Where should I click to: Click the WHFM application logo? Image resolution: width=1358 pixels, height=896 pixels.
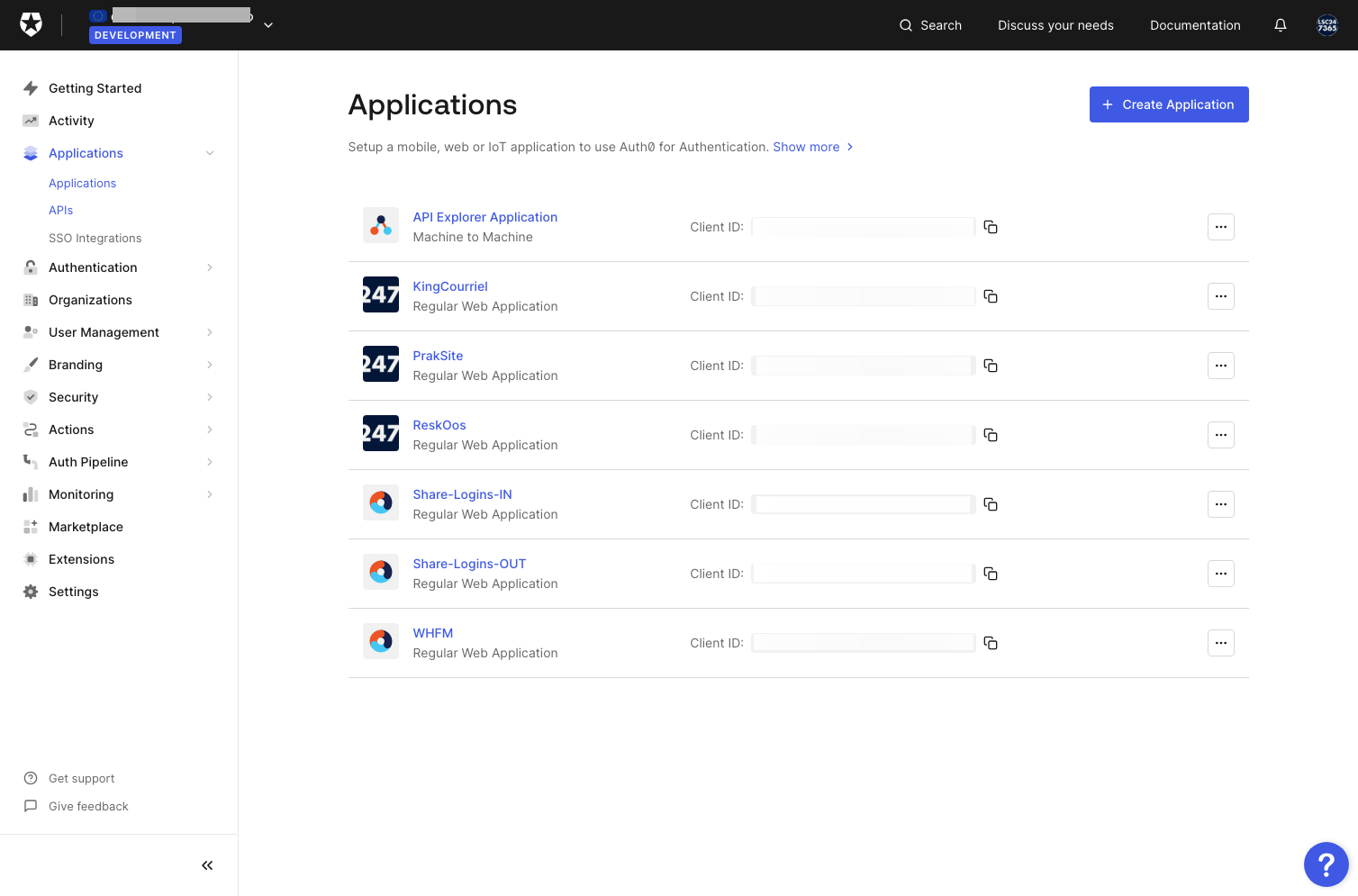(381, 641)
